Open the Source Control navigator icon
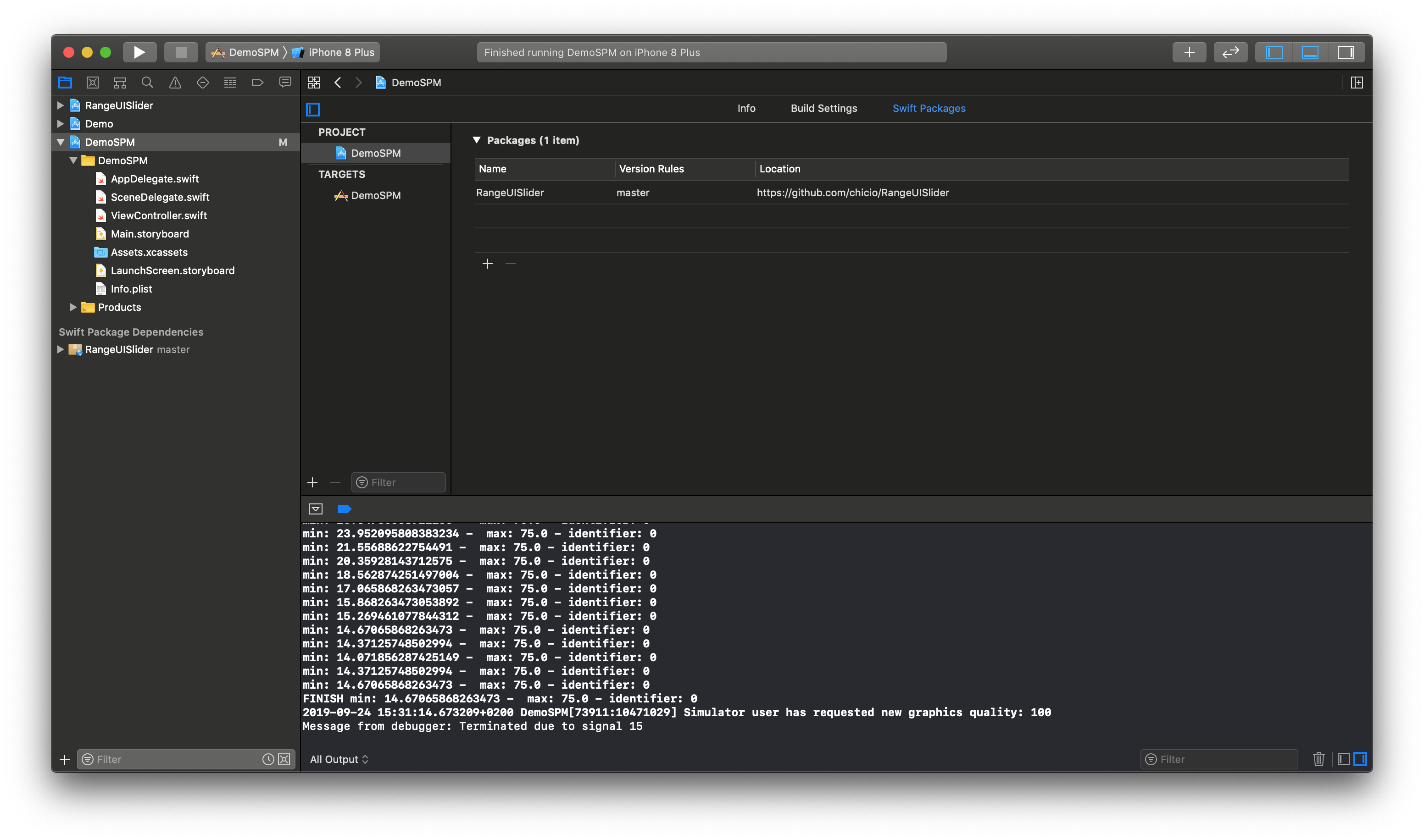Screen dimensions: 1424x840 pos(92,83)
